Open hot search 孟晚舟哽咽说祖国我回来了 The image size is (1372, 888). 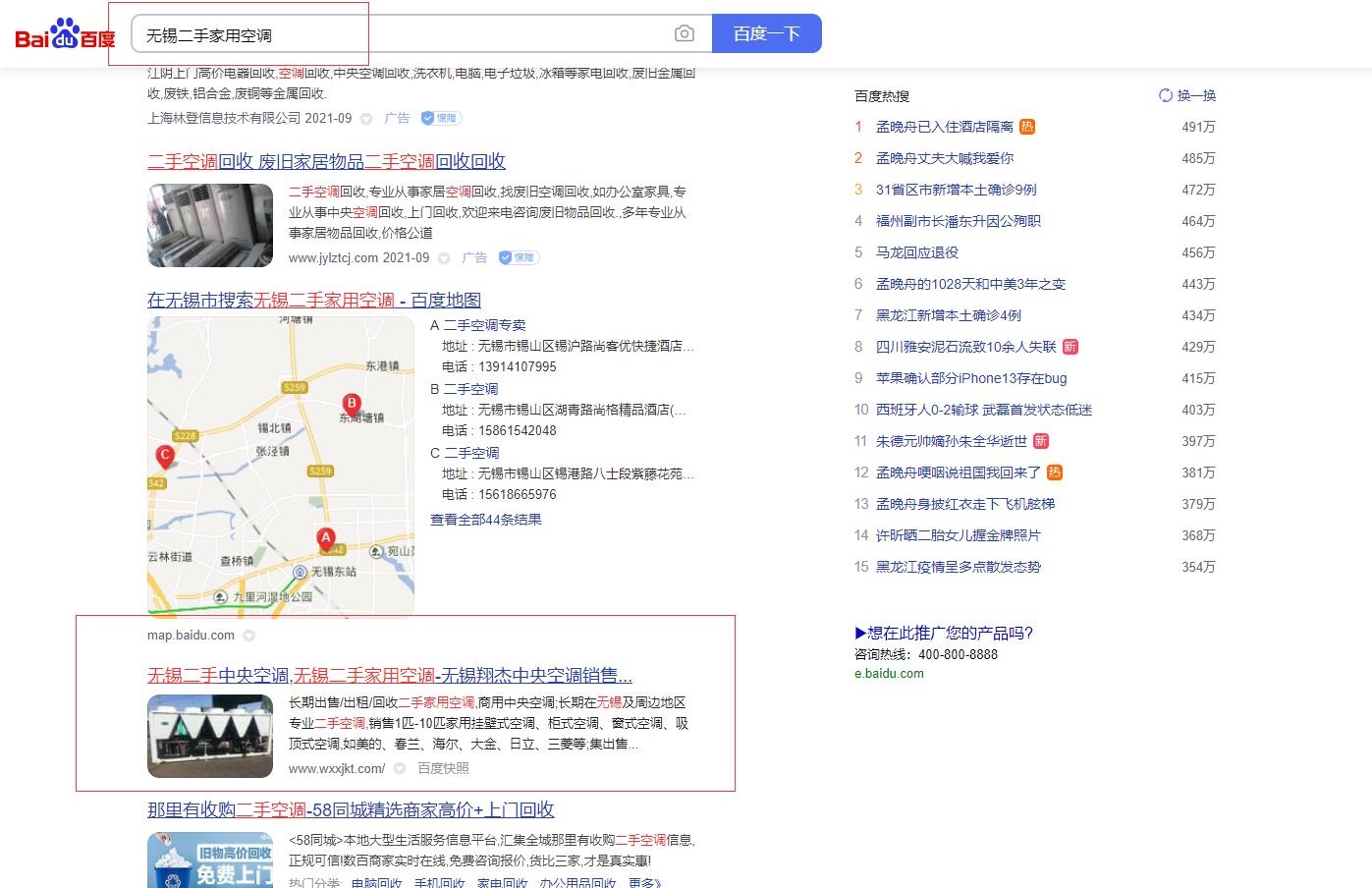pos(958,472)
